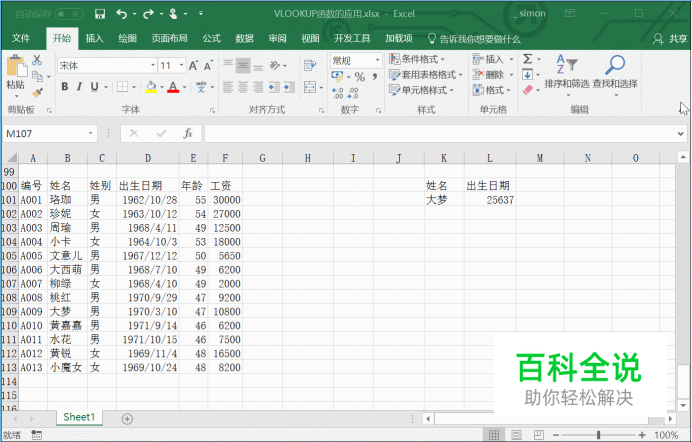
Task: Click the Insert Function fx button
Action: [x=188, y=133]
